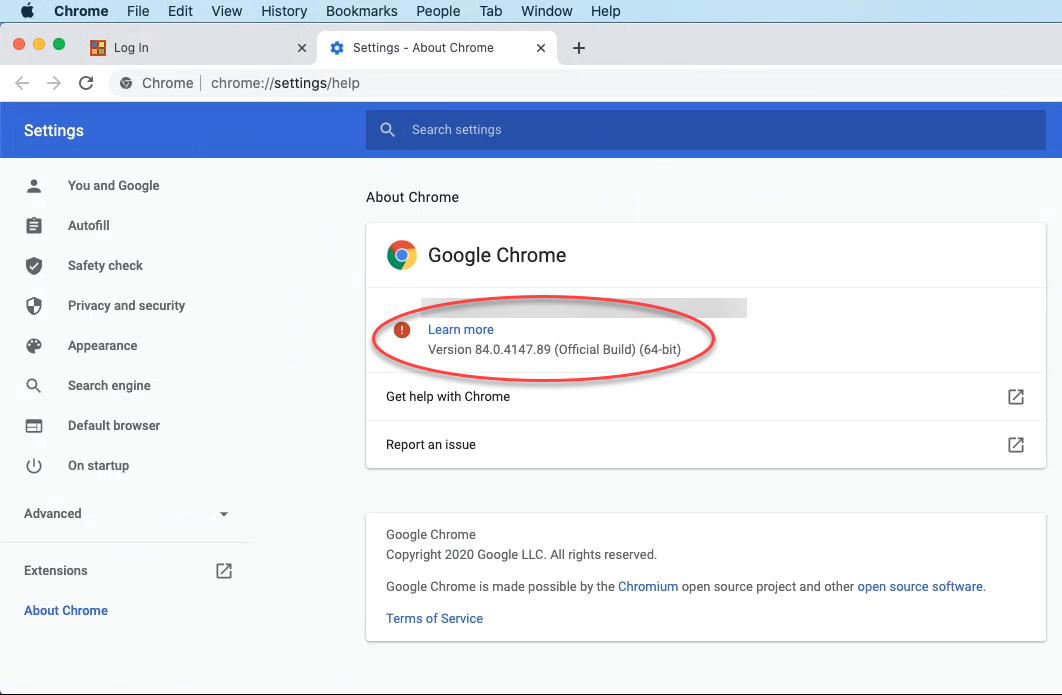This screenshot has width=1062, height=695.
Task: Click the You and Google person icon
Action: [x=34, y=186]
